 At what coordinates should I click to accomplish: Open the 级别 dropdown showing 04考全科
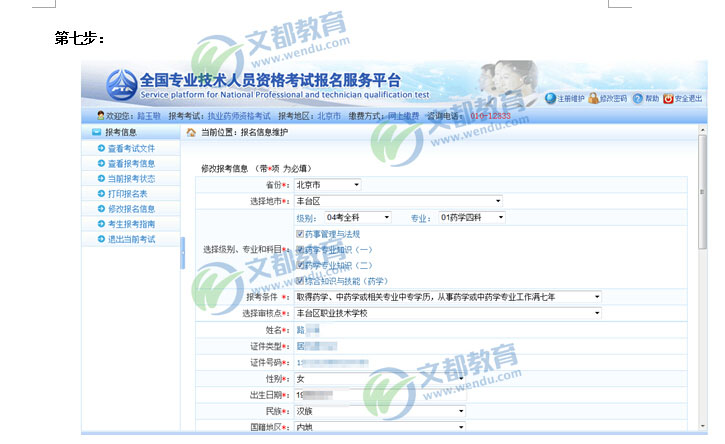point(358,217)
